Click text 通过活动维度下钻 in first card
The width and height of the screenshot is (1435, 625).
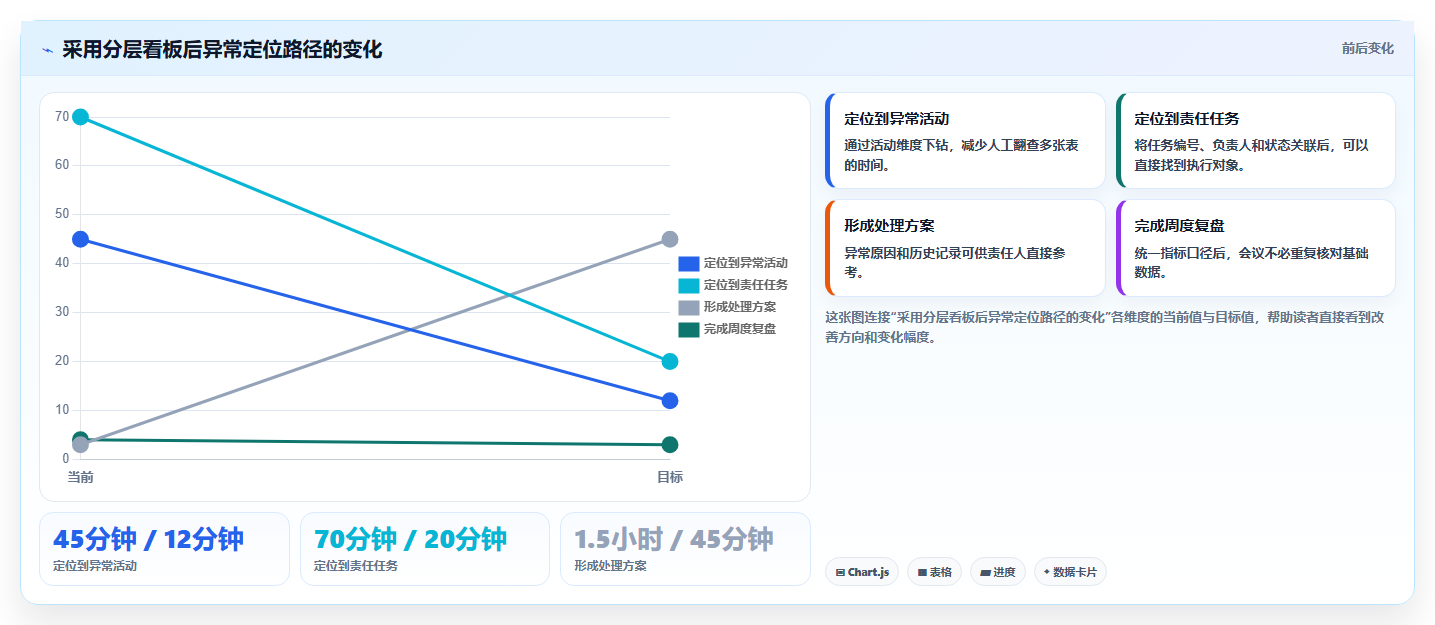pos(896,145)
